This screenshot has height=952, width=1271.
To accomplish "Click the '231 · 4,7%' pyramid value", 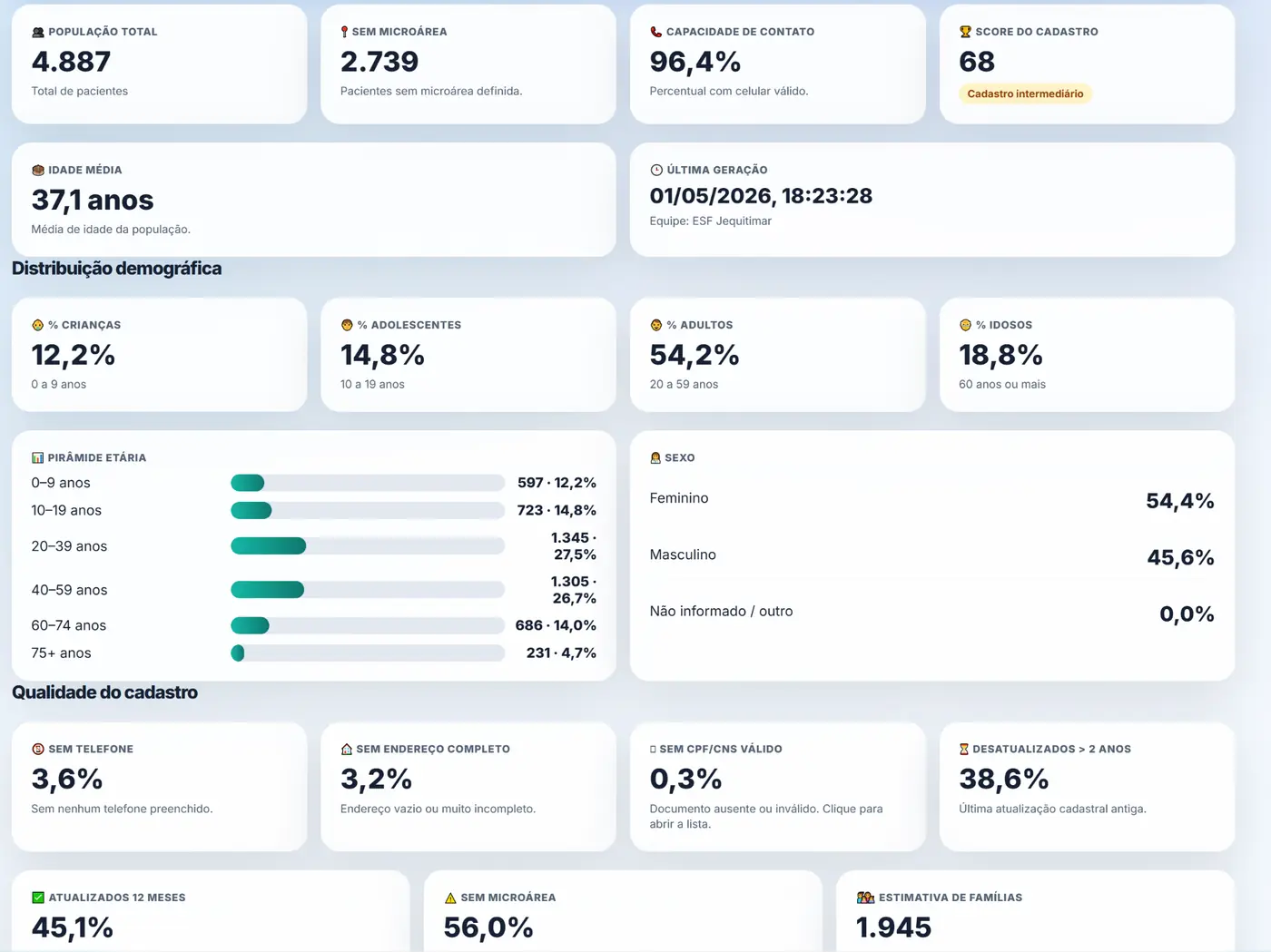I will (x=561, y=653).
